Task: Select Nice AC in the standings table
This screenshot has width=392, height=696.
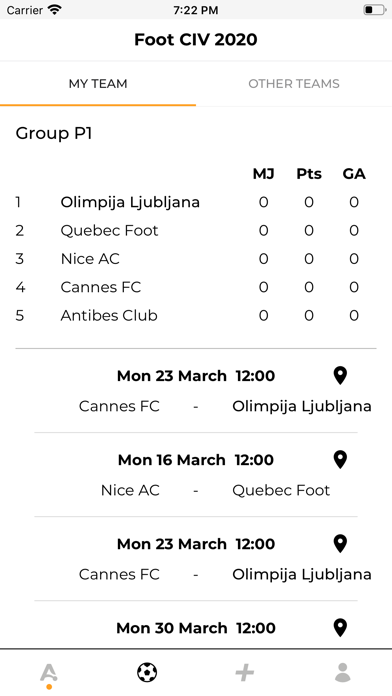Action: 196,259
